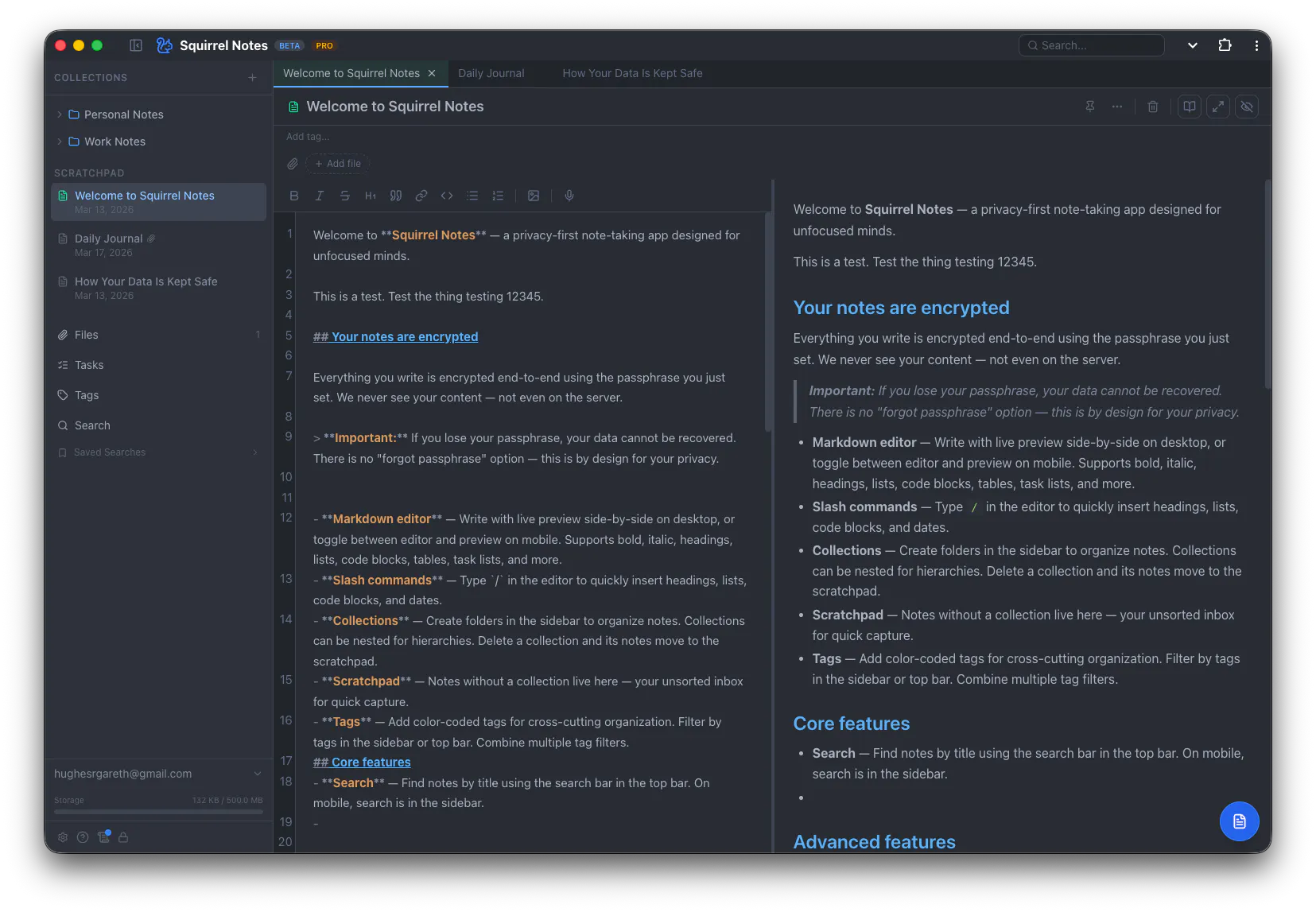The image size is (1316, 912).
Task: Insert a numbered list from the toolbar
Action: click(498, 196)
